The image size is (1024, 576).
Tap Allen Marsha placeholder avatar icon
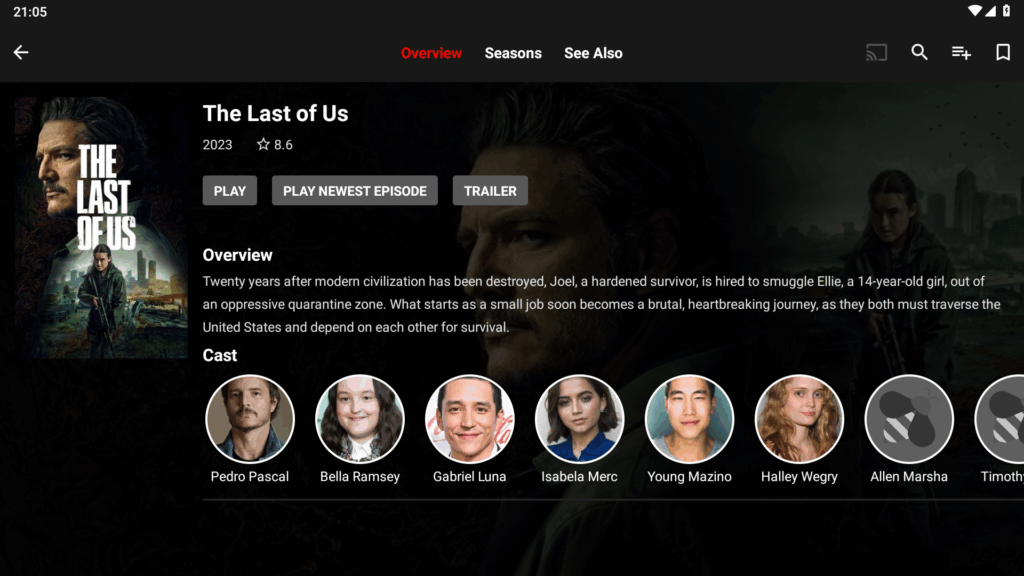pos(908,419)
